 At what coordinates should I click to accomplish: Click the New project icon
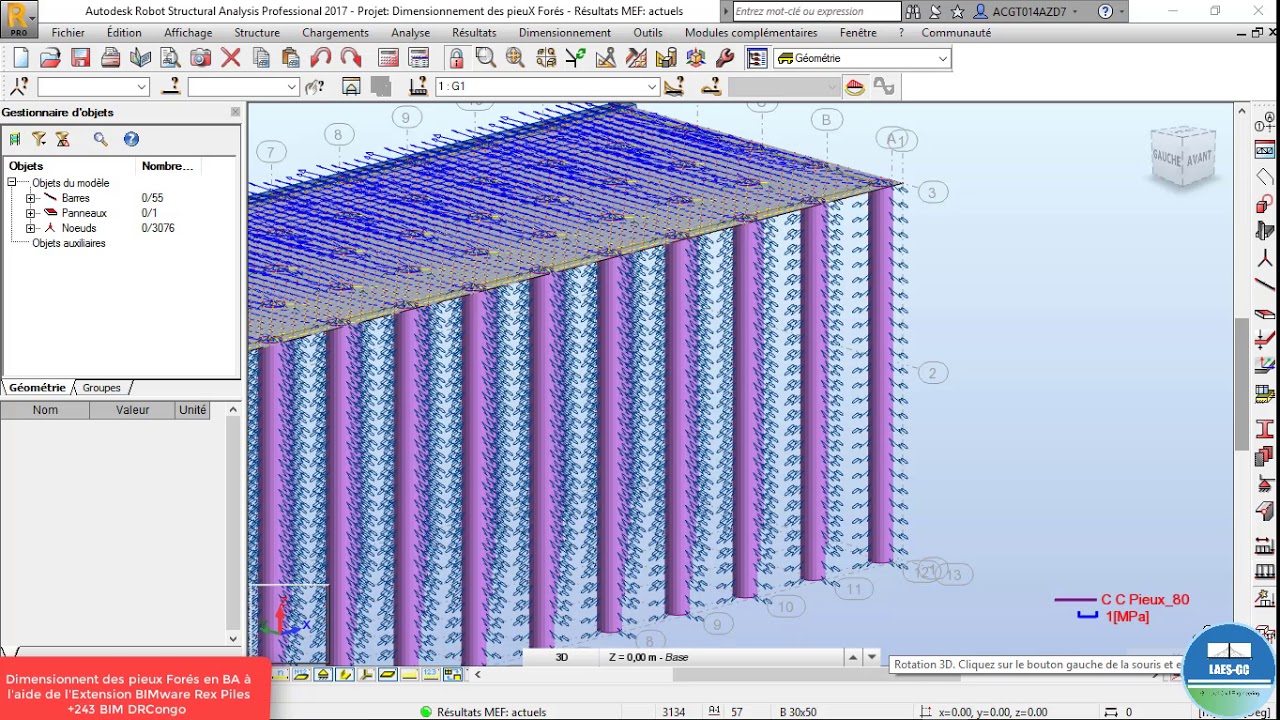(20, 58)
